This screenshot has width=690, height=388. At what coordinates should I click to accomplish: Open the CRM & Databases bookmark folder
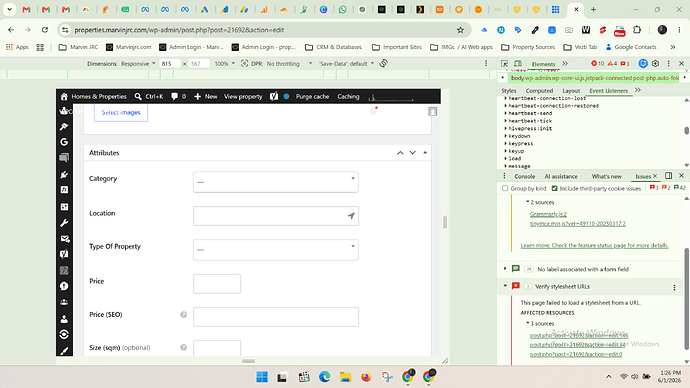pos(333,47)
